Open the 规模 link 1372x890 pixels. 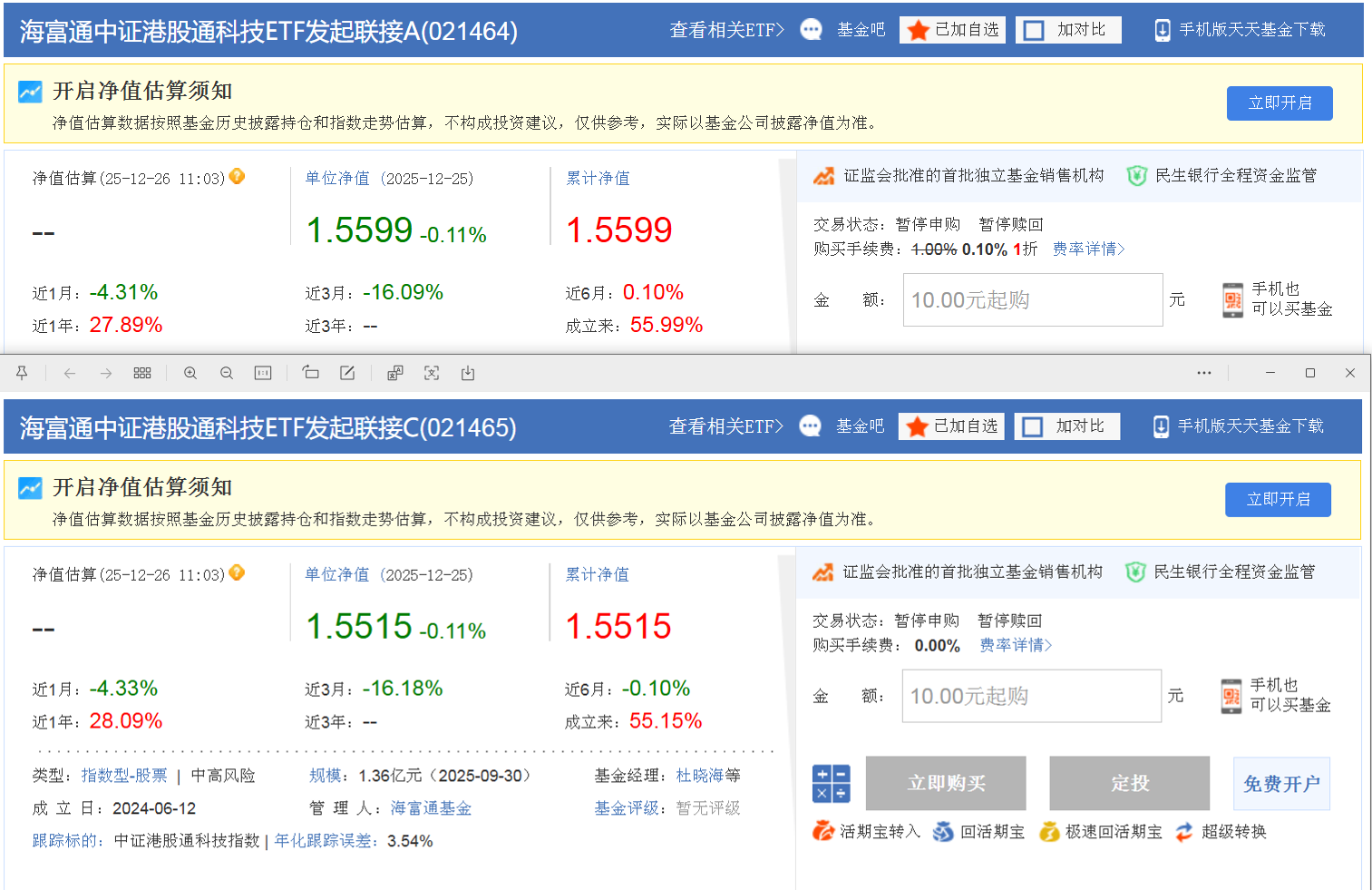pyautogui.click(x=325, y=776)
